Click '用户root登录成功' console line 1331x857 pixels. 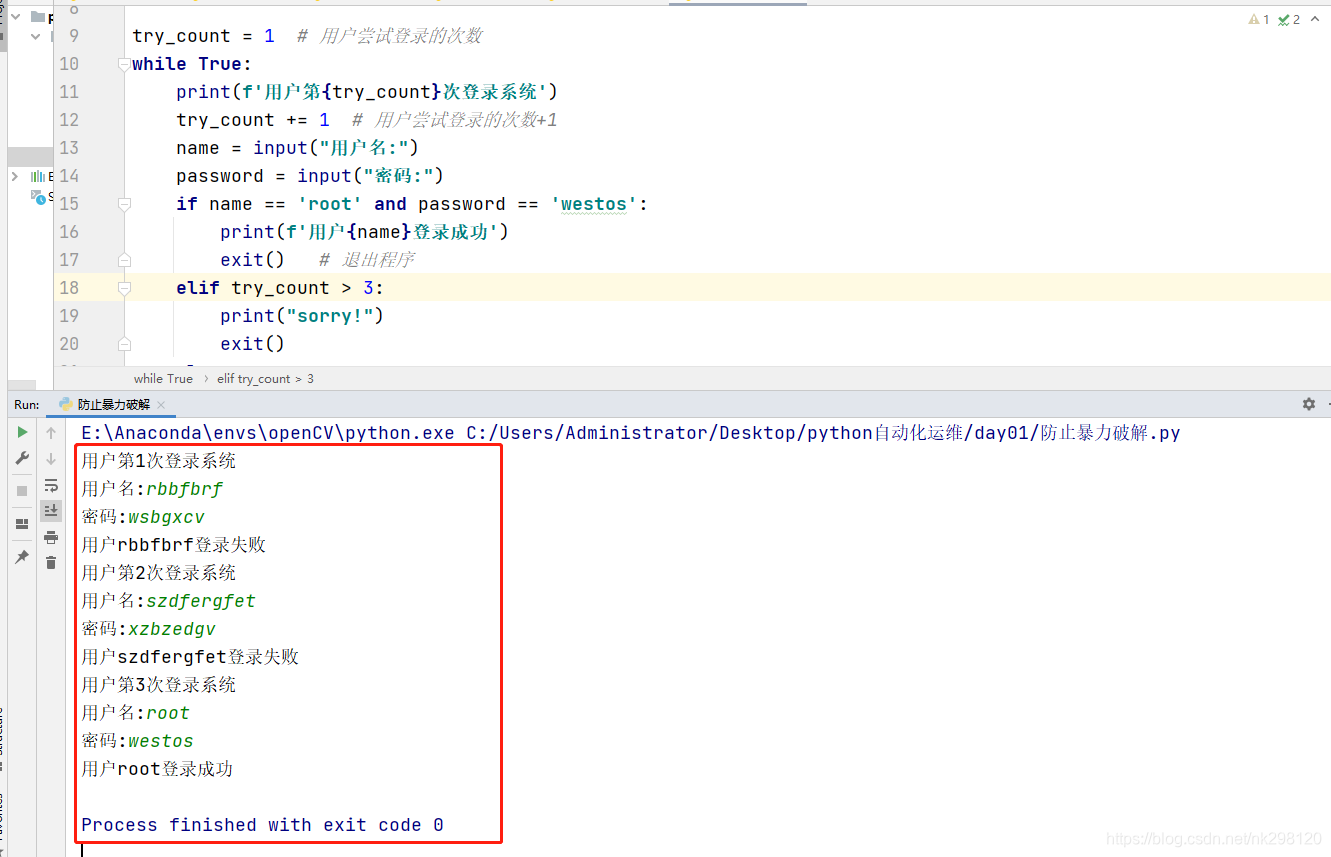[x=157, y=769]
